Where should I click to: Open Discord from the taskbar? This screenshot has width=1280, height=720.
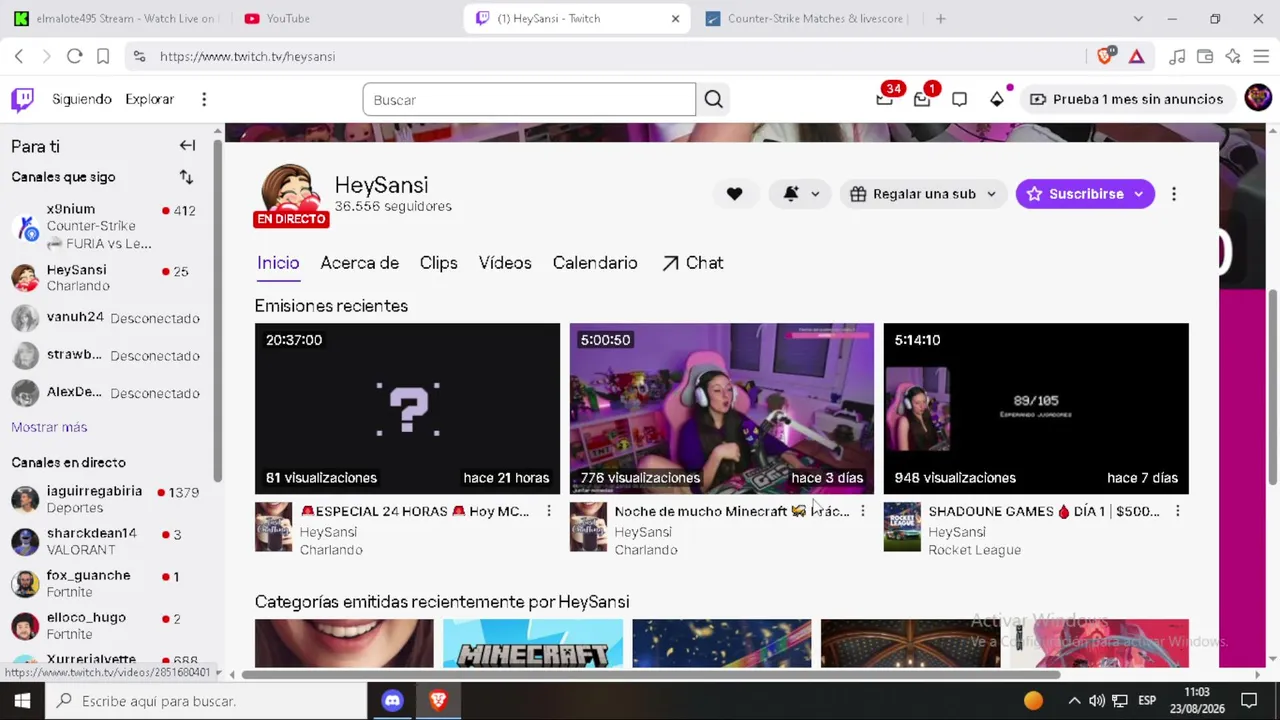tap(392, 701)
